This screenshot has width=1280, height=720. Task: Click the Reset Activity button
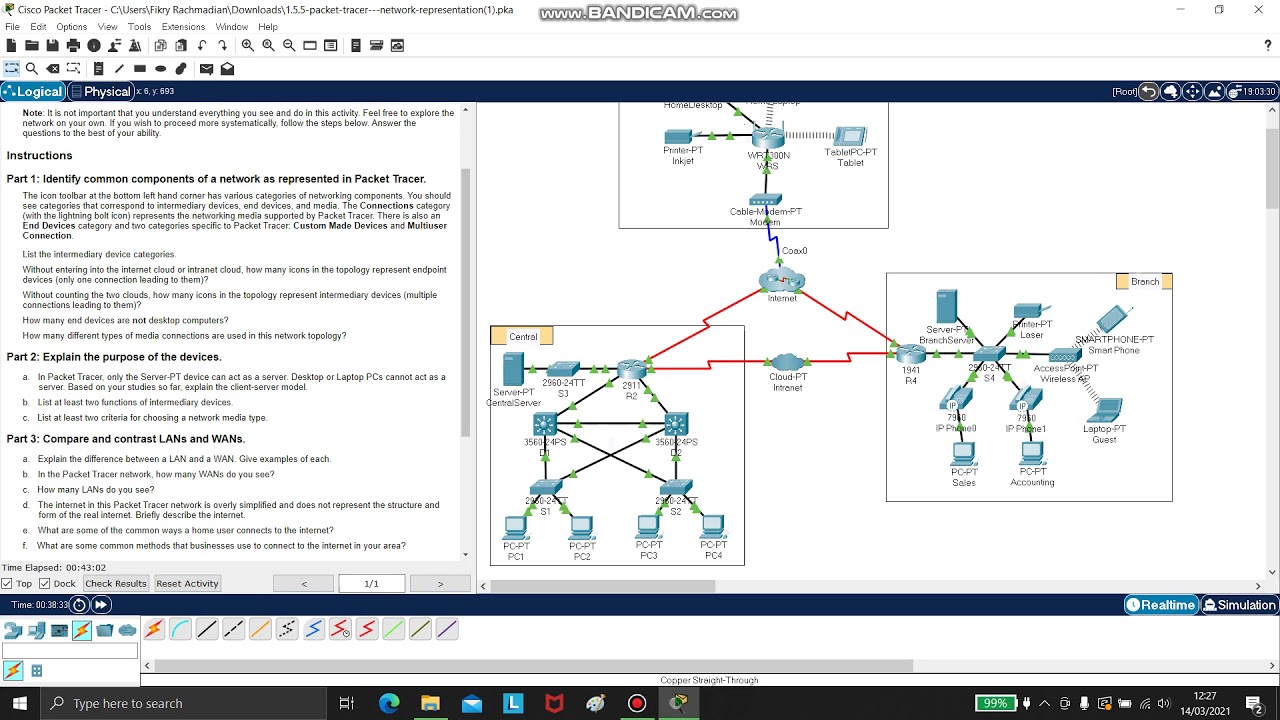[x=187, y=583]
